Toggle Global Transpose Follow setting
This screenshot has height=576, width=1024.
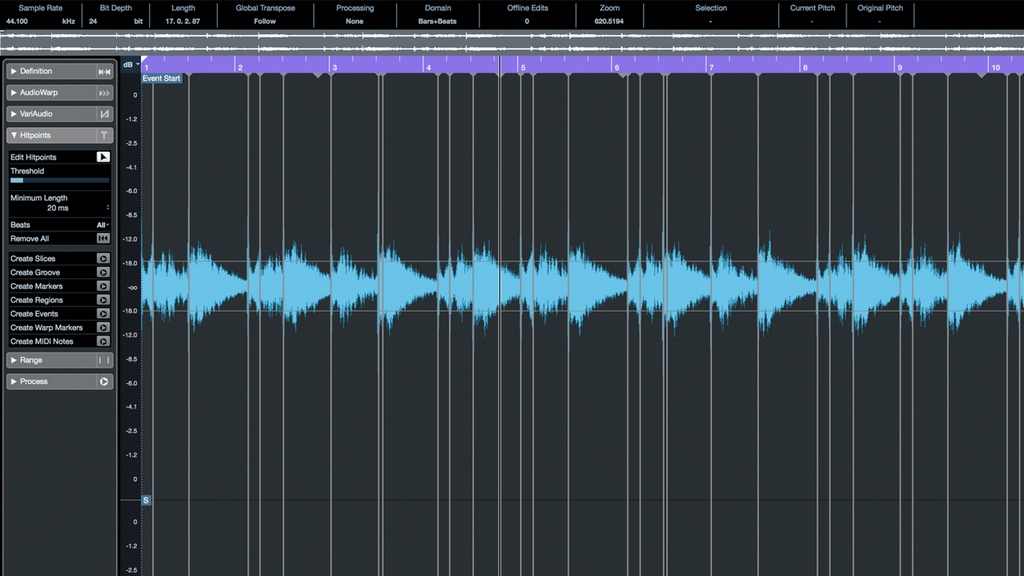coord(265,20)
